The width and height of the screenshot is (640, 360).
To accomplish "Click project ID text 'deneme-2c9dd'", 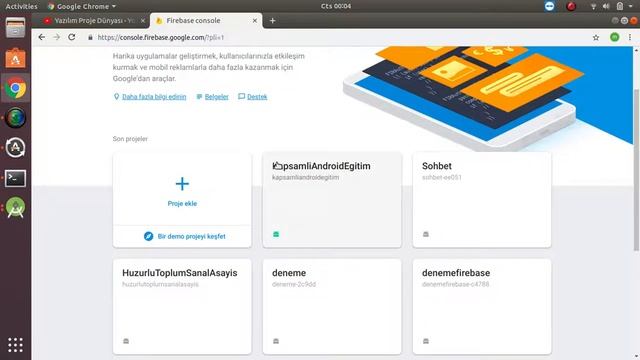I will [294, 284].
